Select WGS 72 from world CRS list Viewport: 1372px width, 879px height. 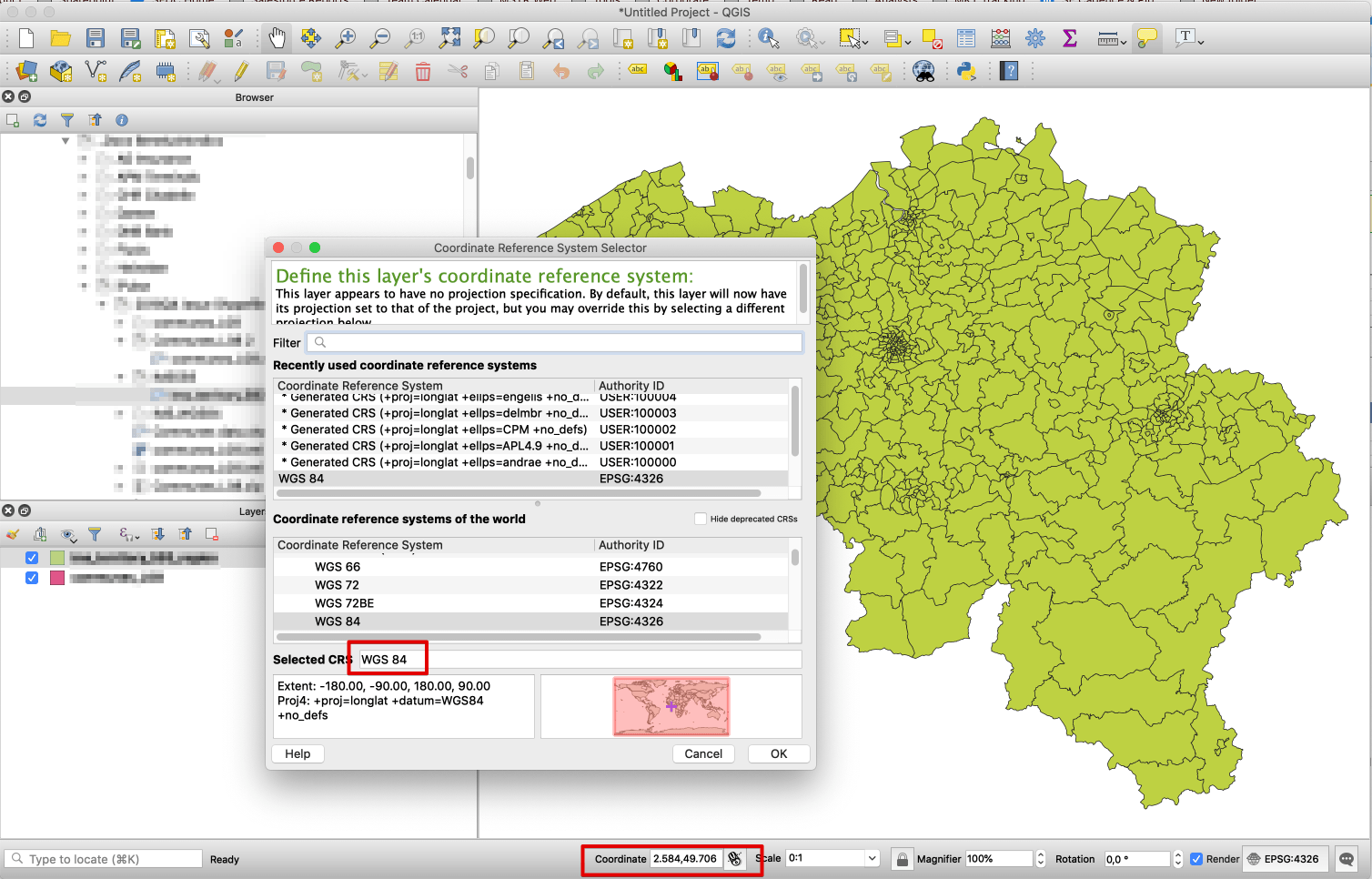pos(338,585)
